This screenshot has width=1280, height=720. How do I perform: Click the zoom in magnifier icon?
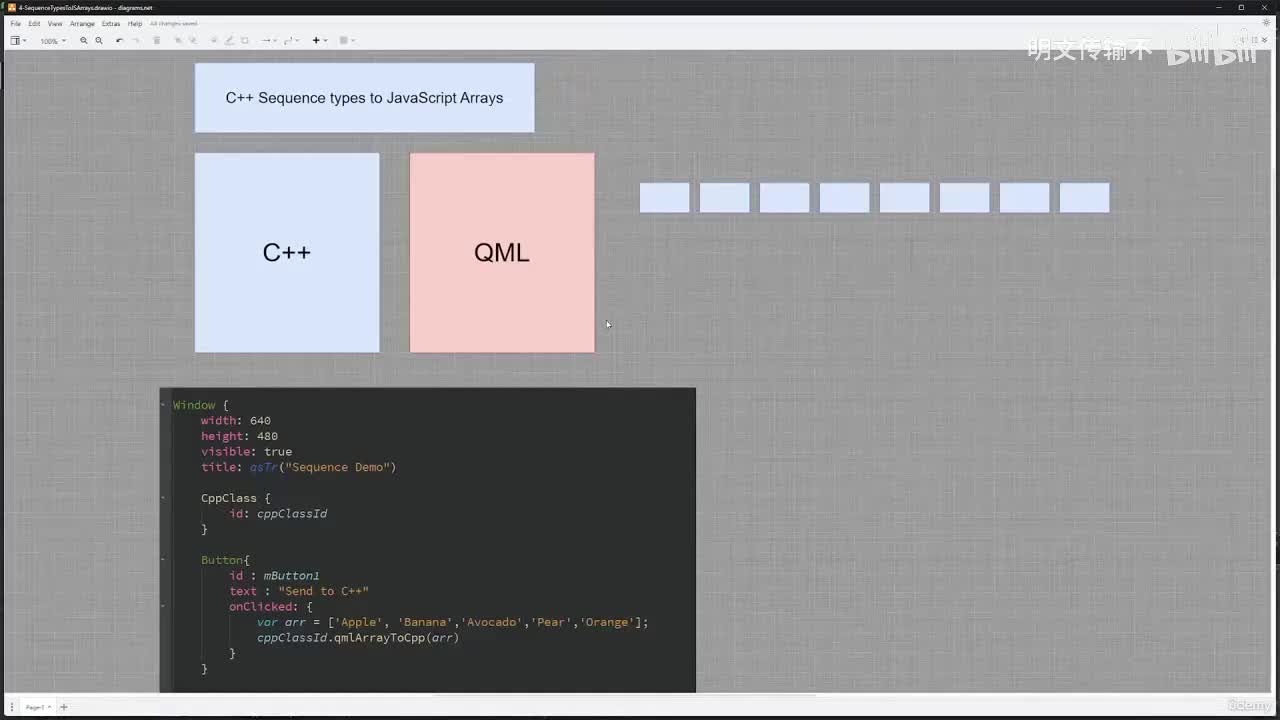pyautogui.click(x=84, y=41)
